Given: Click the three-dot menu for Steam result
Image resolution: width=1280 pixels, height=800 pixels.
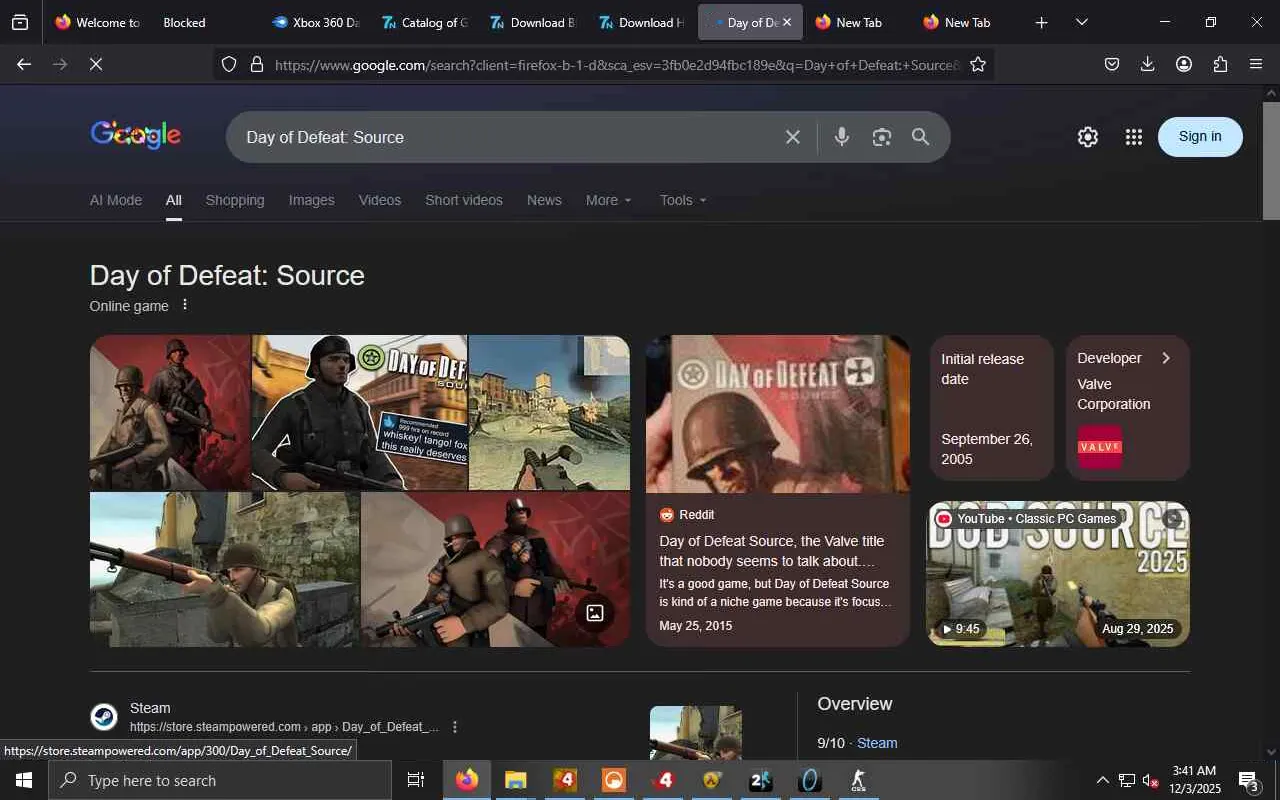Looking at the screenshot, I should (455, 727).
